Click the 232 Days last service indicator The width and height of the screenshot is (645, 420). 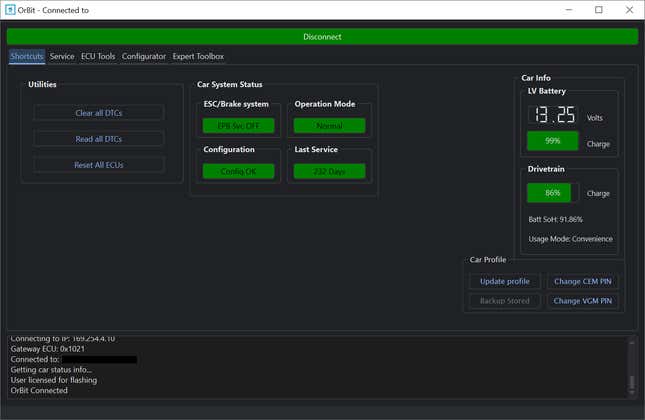click(329, 171)
